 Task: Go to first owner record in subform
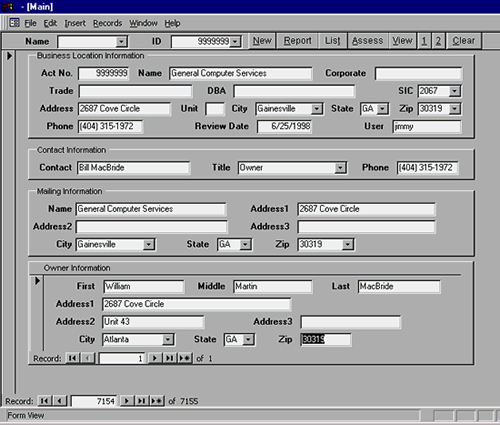point(73,358)
